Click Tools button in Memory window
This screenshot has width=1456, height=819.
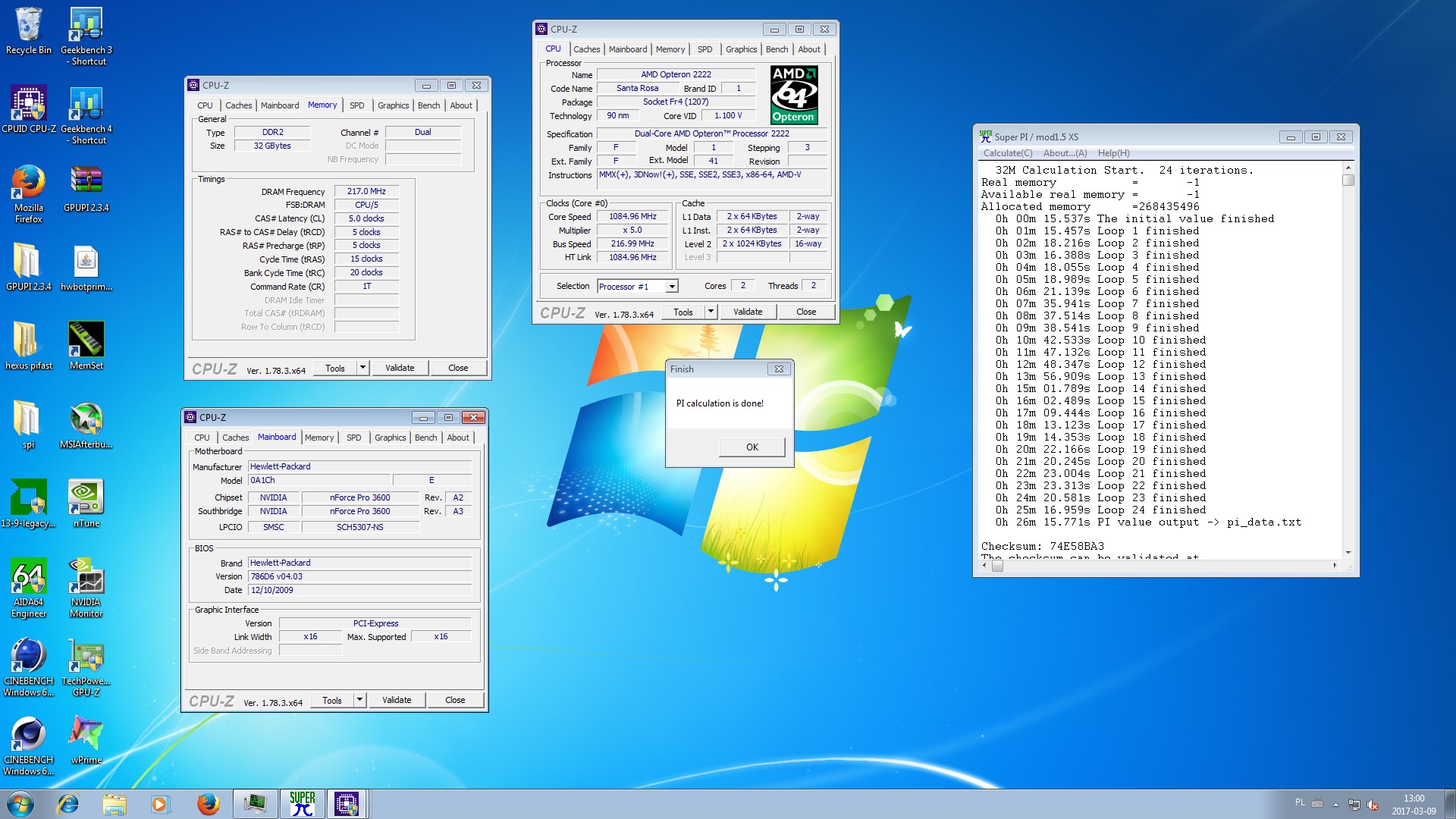coord(335,368)
